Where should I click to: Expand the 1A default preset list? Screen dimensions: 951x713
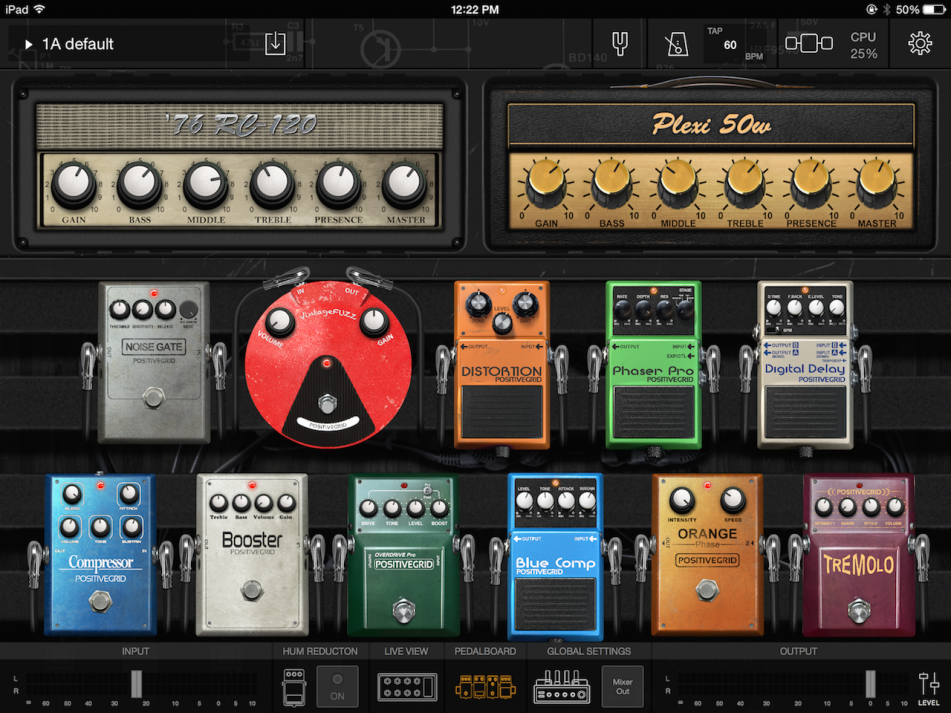click(x=30, y=43)
